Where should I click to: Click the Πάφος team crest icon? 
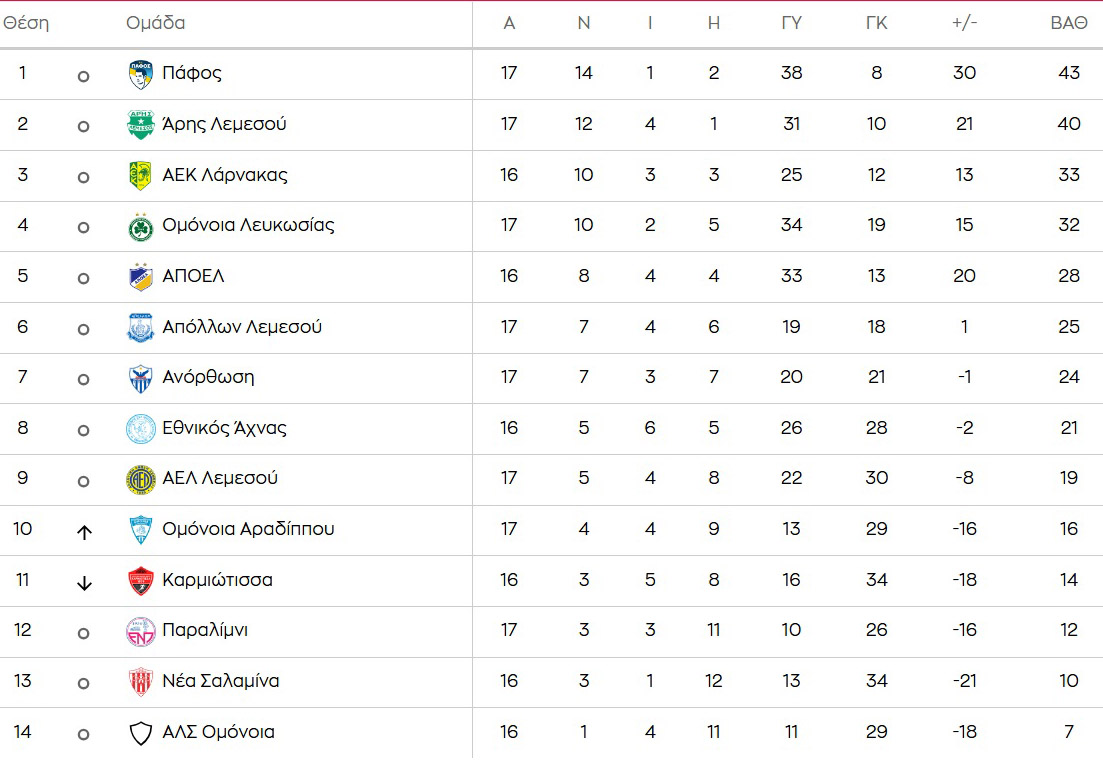[x=141, y=74]
